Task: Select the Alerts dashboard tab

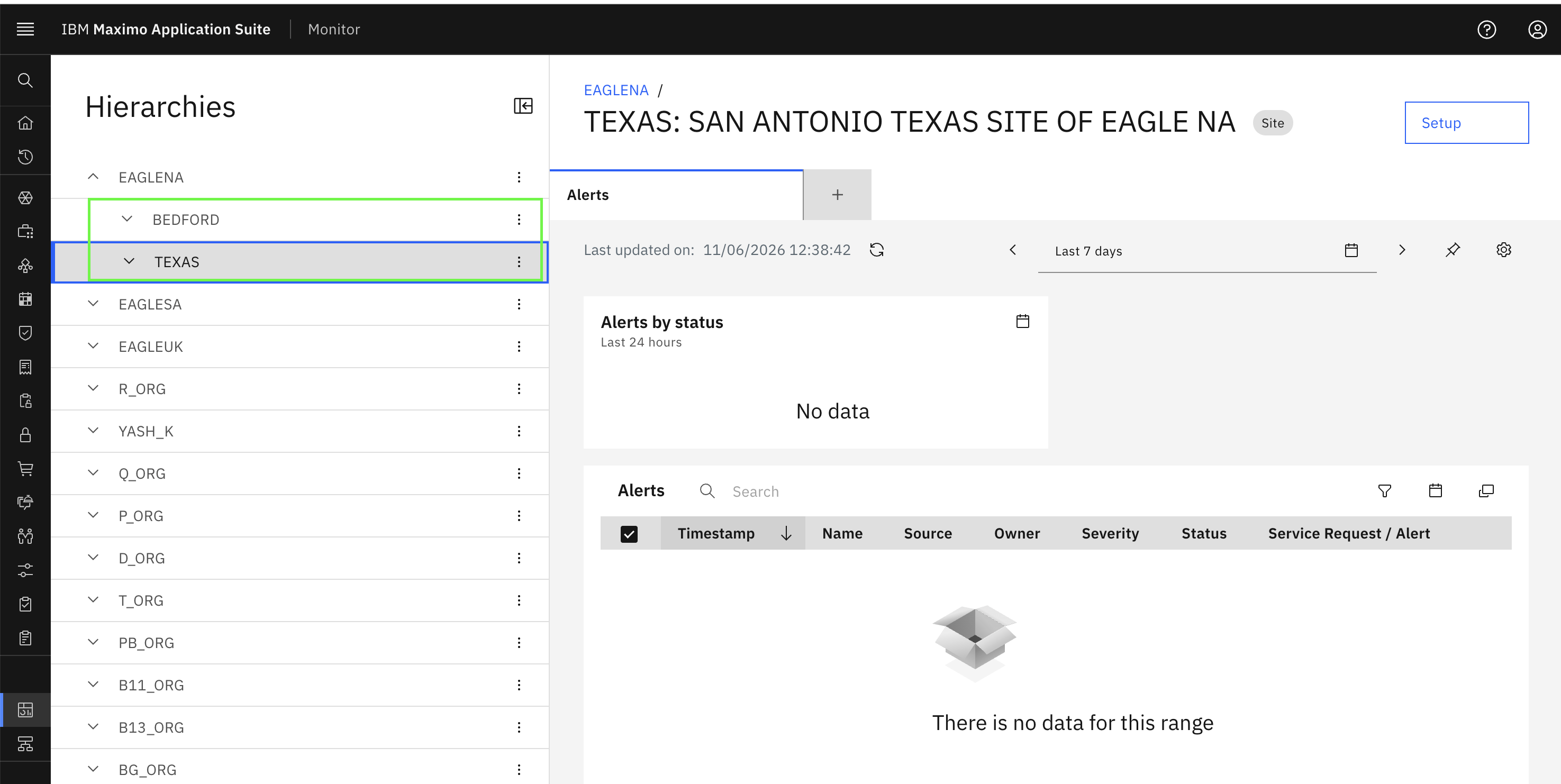Action: click(x=676, y=195)
